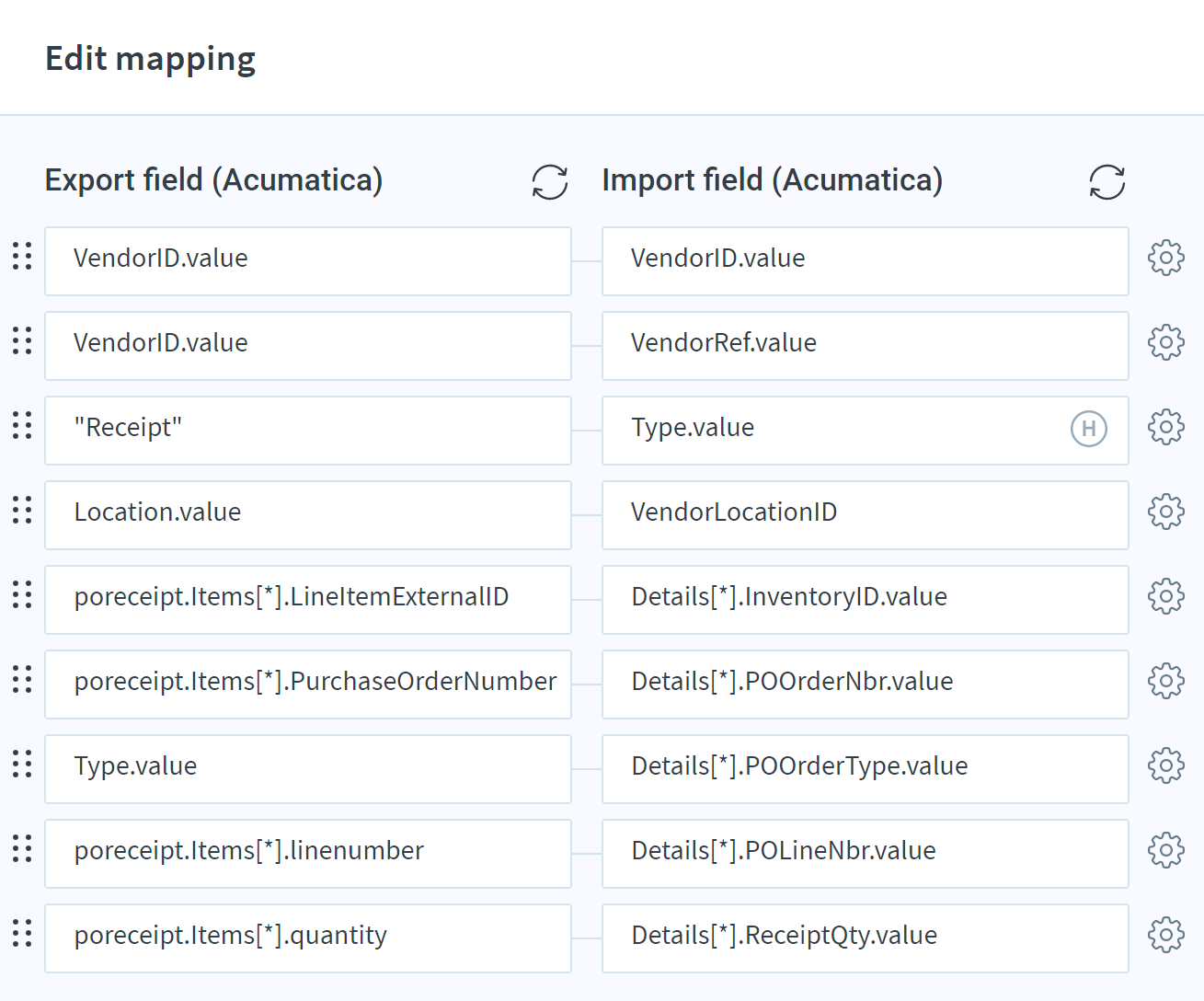Open settings gear for Details[*].POOrderNbr.value row

pyautogui.click(x=1166, y=681)
